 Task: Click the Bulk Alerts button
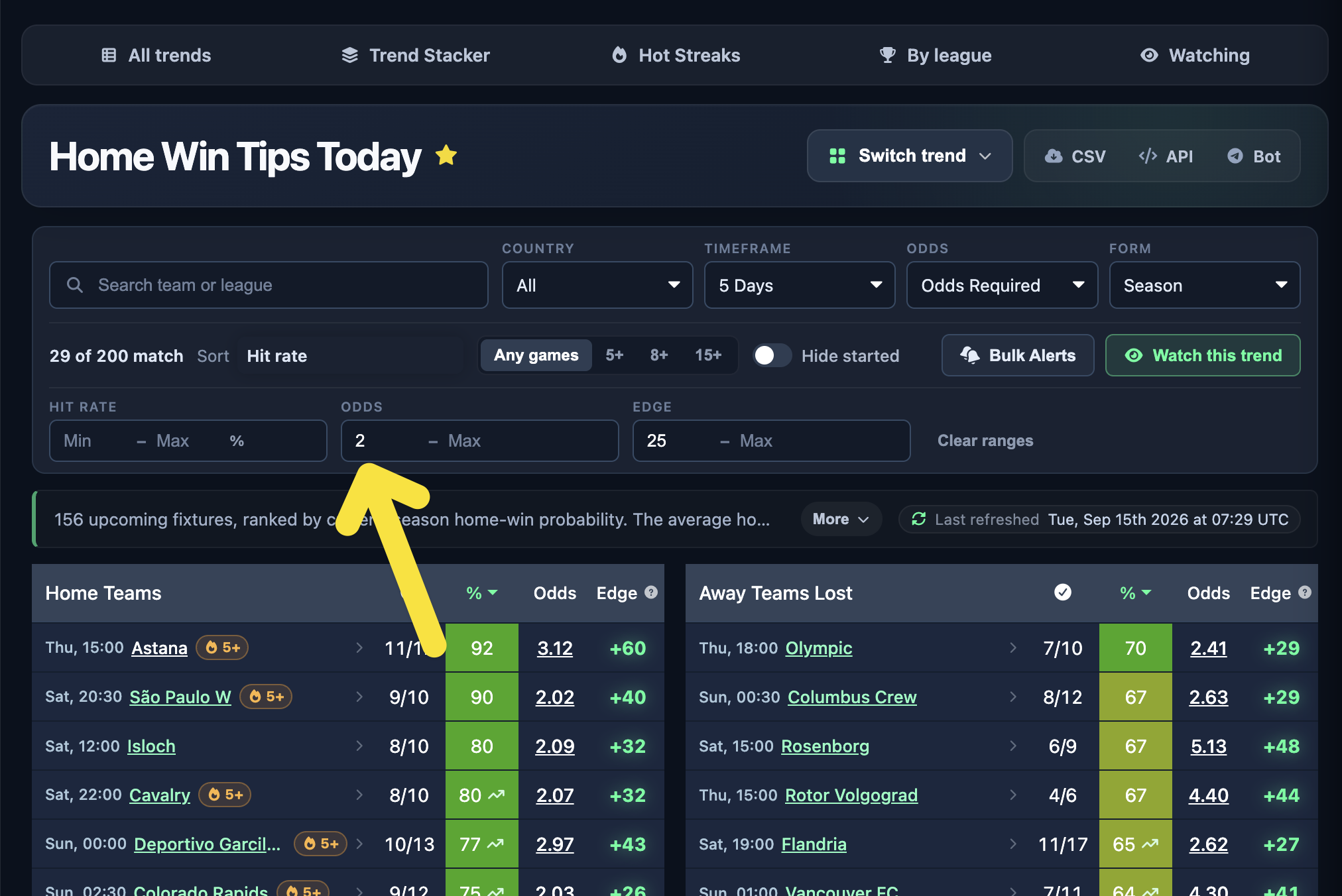point(1018,355)
